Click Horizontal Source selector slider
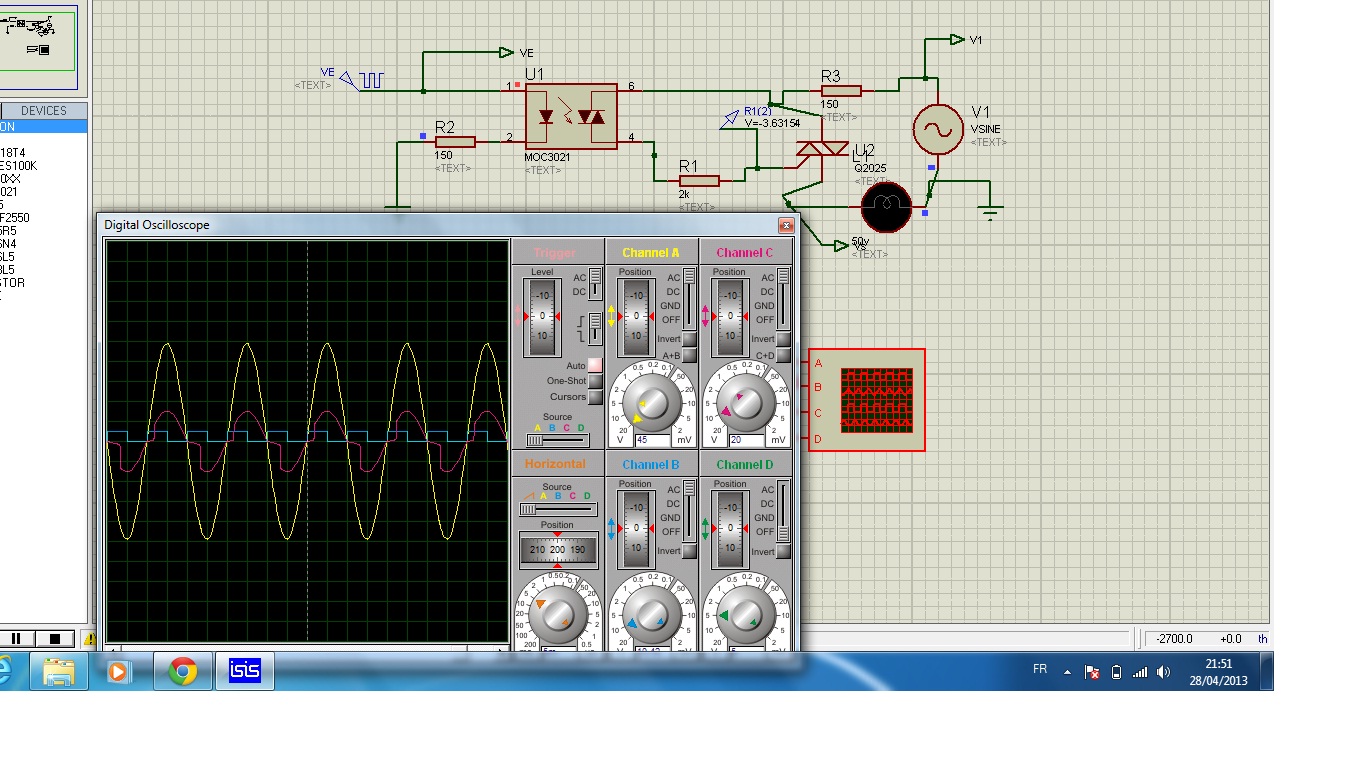1366x768 pixels. click(x=557, y=509)
